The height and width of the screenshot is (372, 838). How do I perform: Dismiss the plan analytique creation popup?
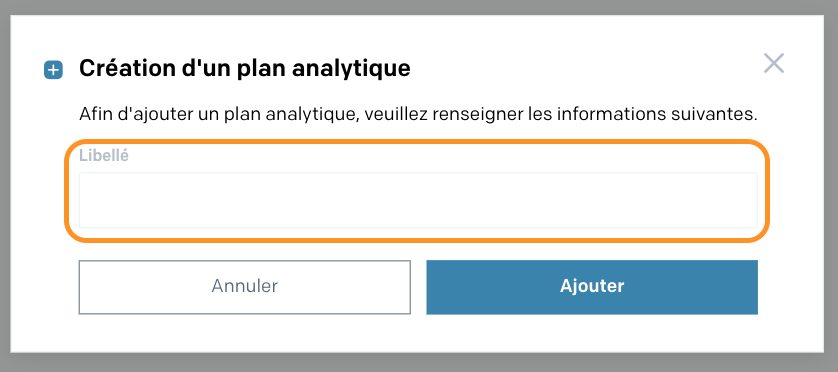pos(773,63)
